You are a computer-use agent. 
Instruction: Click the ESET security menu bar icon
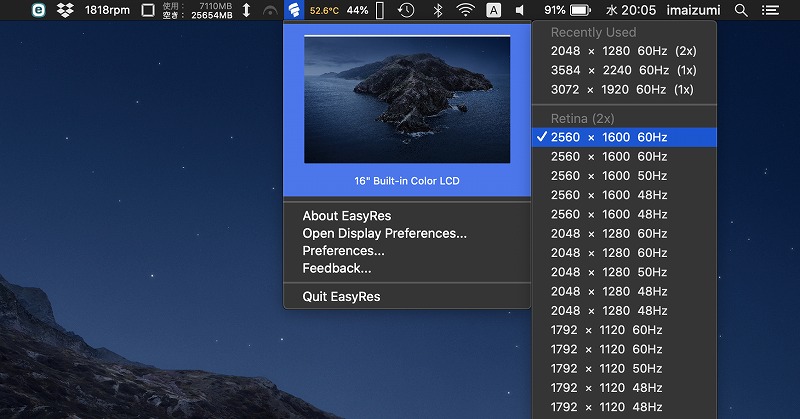pyautogui.click(x=38, y=10)
